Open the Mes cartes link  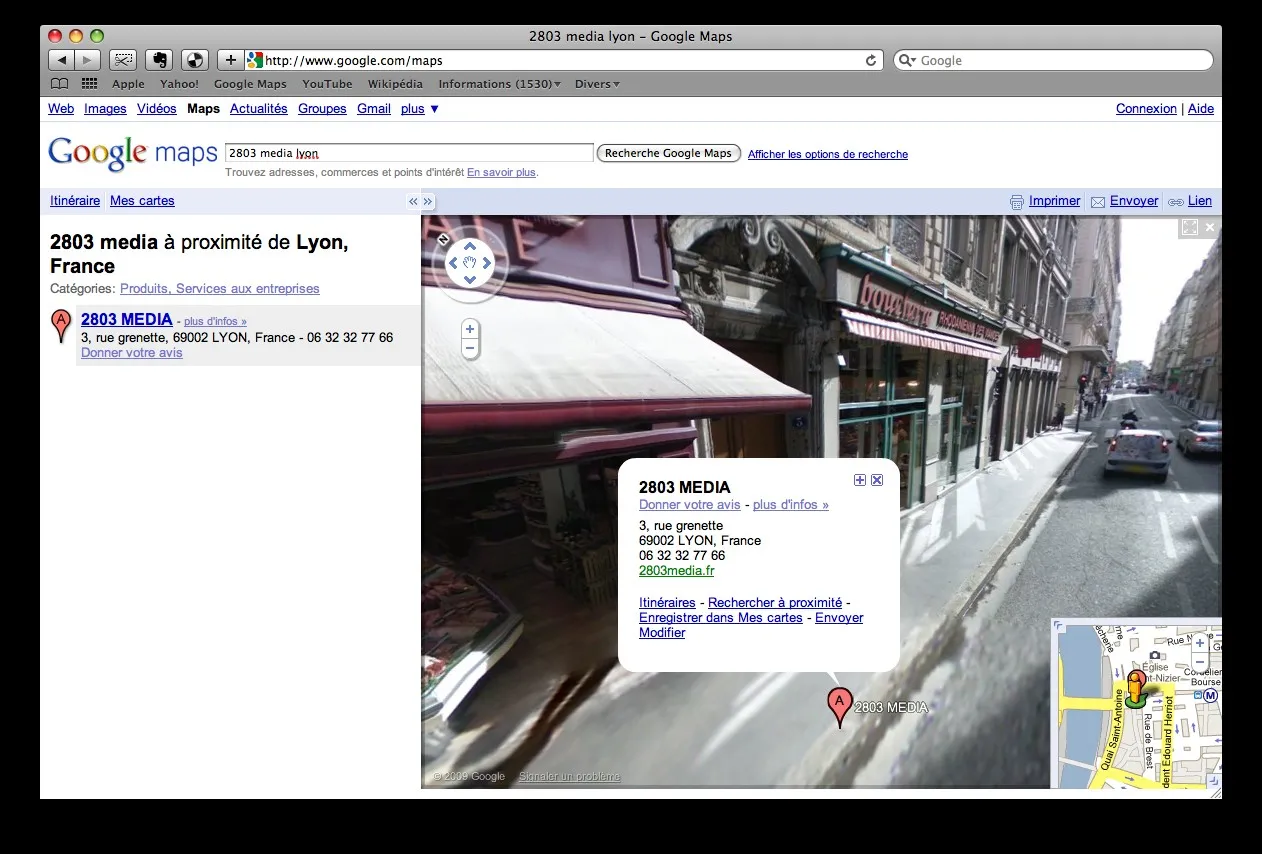pos(142,201)
